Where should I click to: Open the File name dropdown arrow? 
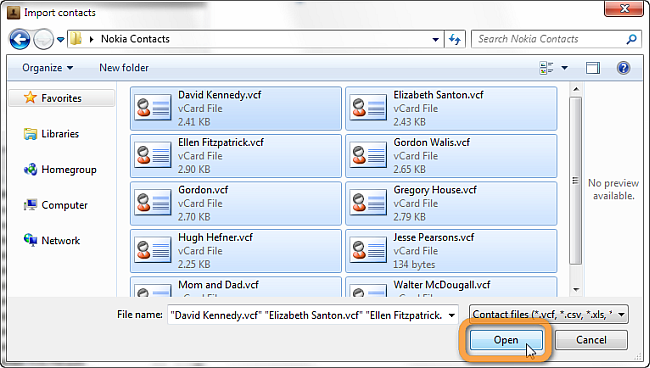(x=452, y=315)
